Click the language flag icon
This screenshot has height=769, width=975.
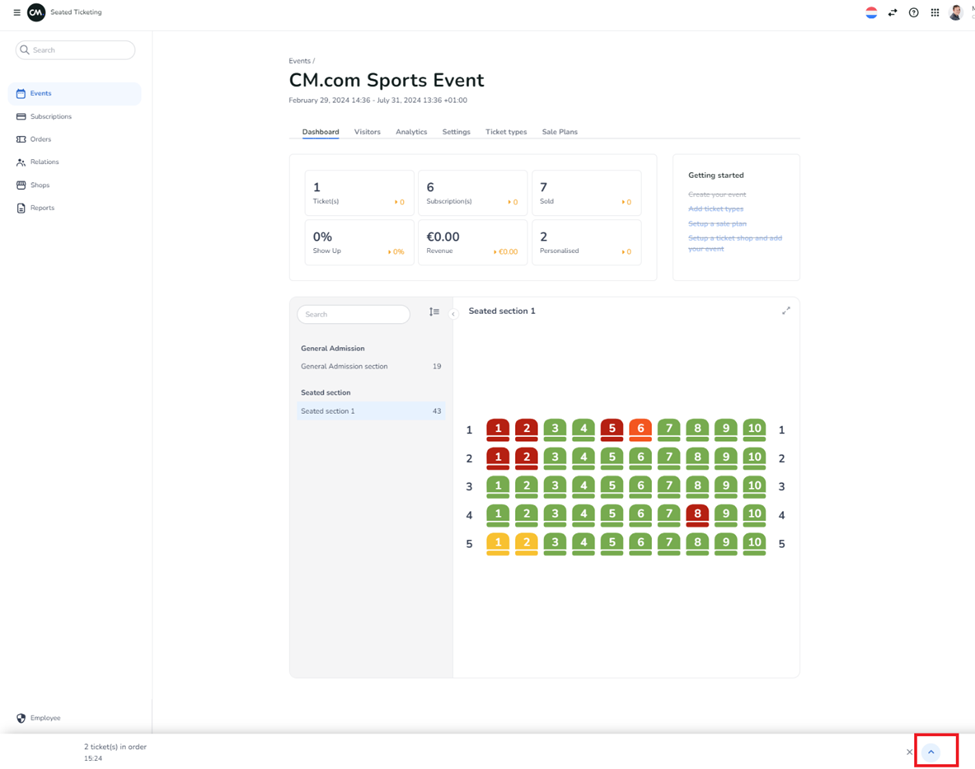click(x=871, y=13)
